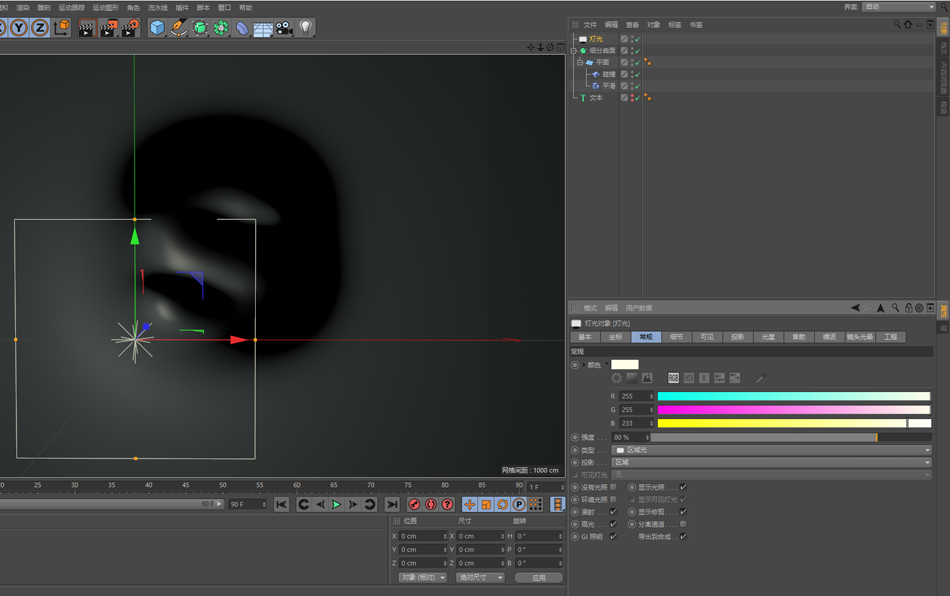Click the render to picture viewer icon
Image resolution: width=950 pixels, height=596 pixels.
click(108, 28)
